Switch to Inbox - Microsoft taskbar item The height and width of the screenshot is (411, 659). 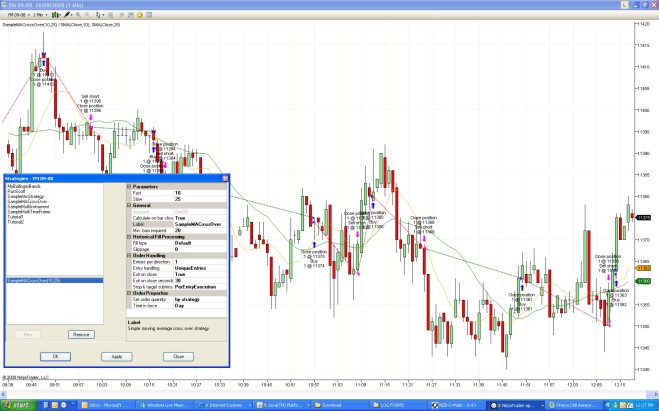107,405
